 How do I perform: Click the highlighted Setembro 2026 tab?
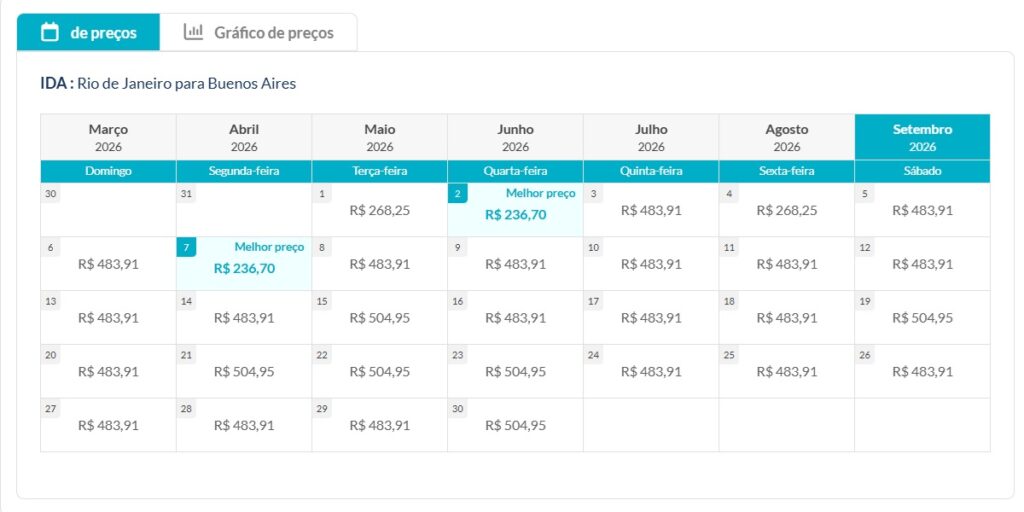click(922, 137)
